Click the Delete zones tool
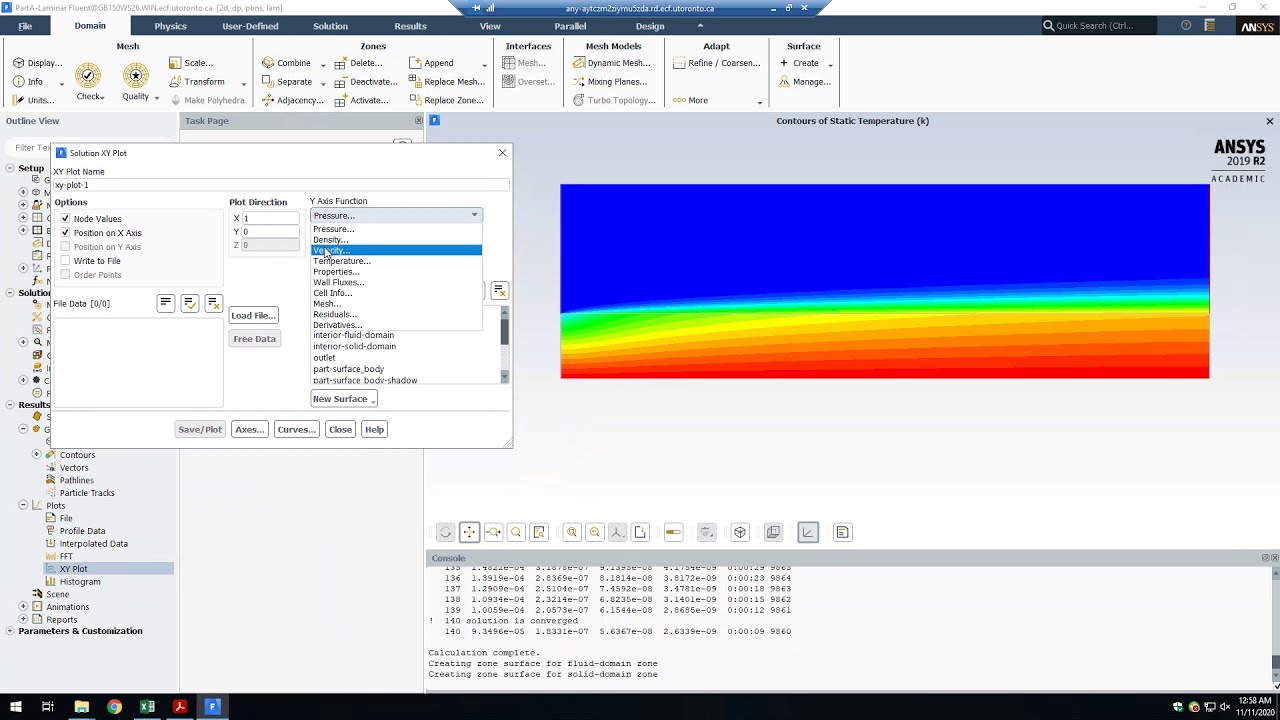Image resolution: width=1280 pixels, height=720 pixels. pos(358,63)
